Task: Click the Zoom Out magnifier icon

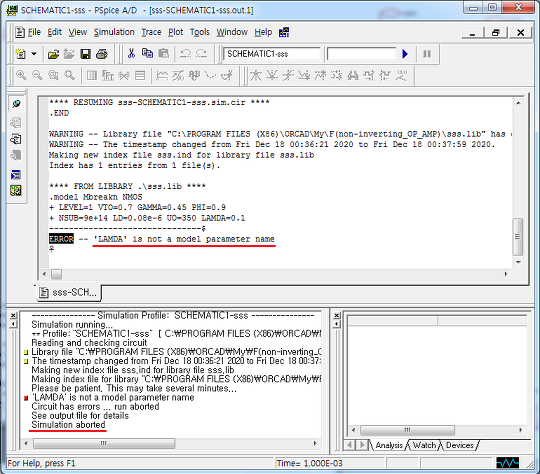Action: pyautogui.click(x=37, y=75)
